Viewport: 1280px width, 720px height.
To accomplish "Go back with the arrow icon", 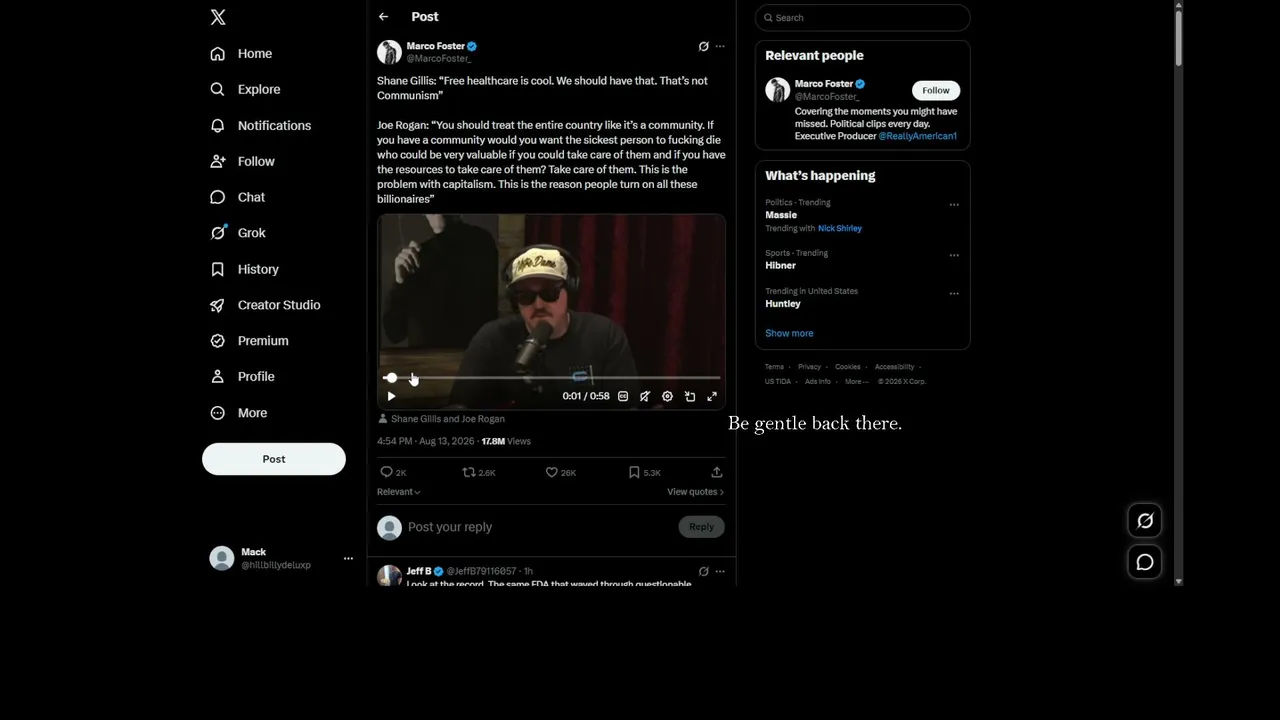I will [x=383, y=17].
